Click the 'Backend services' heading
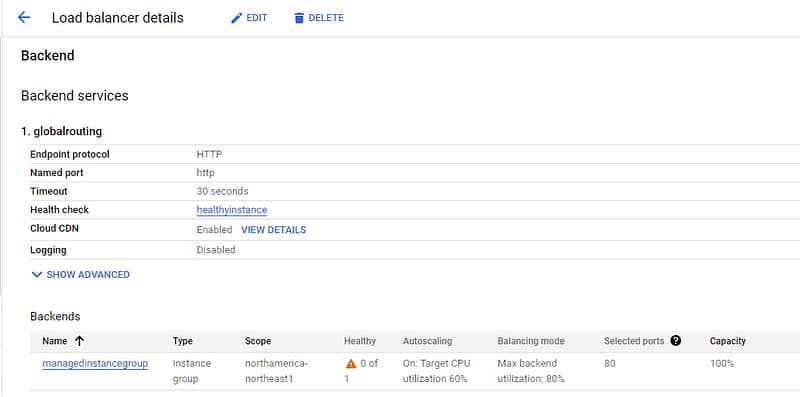 pyautogui.click(x=74, y=96)
